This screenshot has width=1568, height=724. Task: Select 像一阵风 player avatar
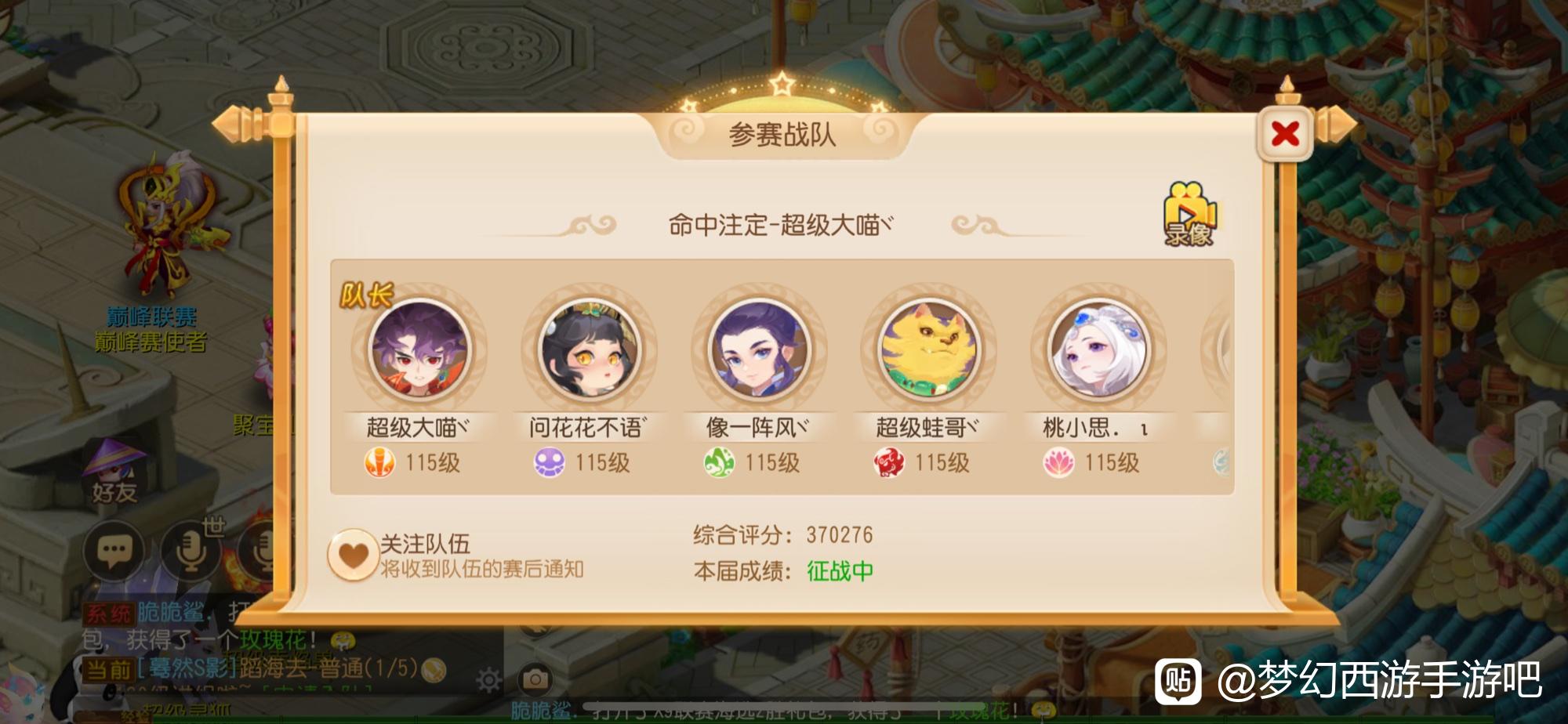point(758,349)
